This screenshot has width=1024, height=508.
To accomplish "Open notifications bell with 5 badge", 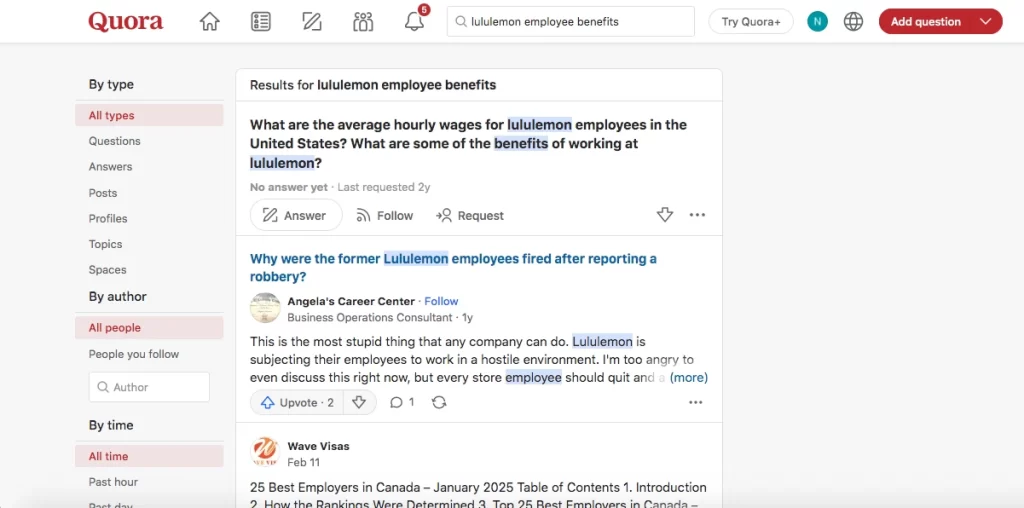I will 414,22.
